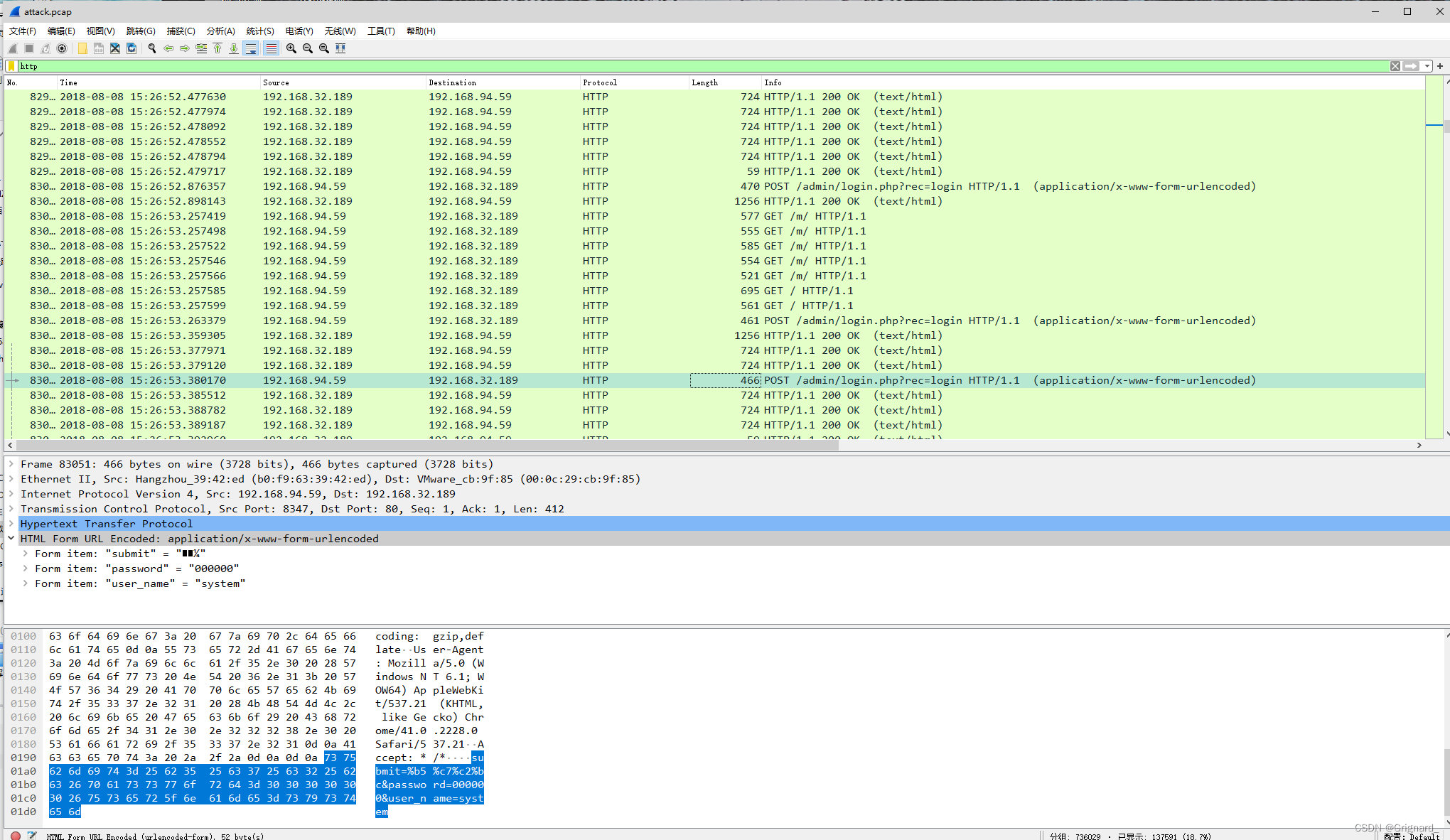Image resolution: width=1450 pixels, height=840 pixels.
Task: Toggle packet colorization rules
Action: click(271, 48)
